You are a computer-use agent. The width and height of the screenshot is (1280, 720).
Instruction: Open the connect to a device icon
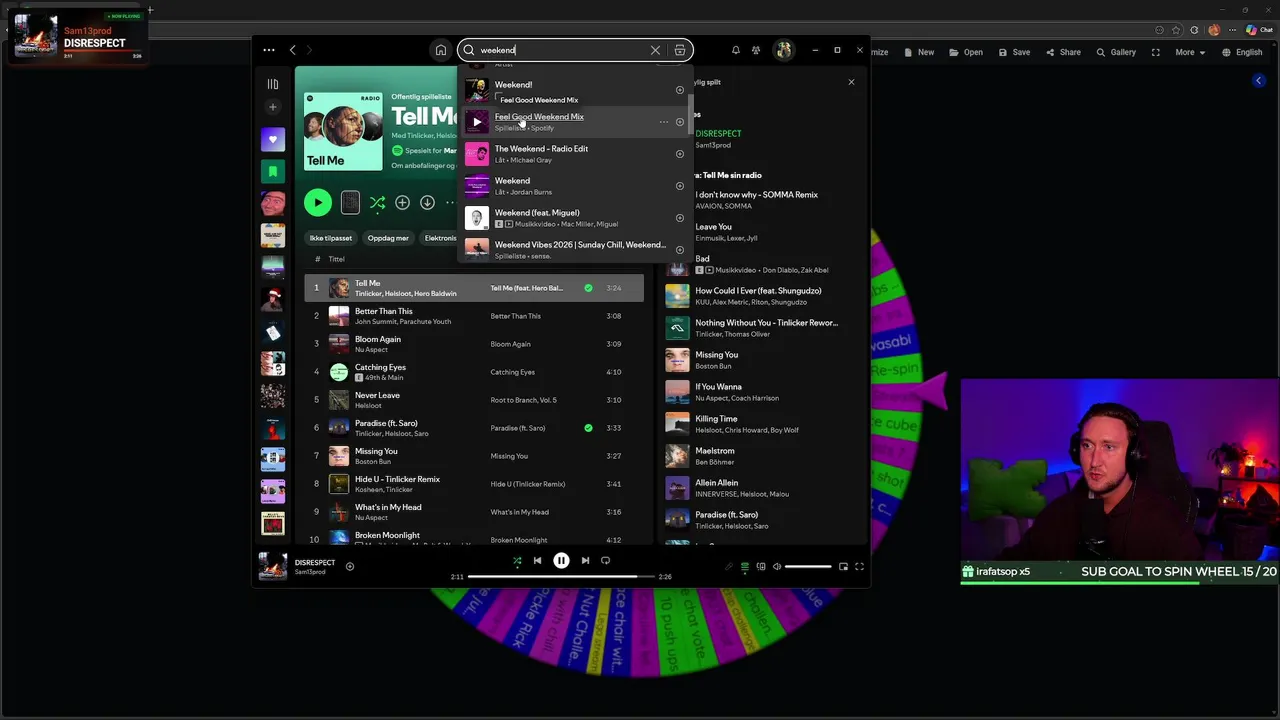pyautogui.click(x=761, y=567)
